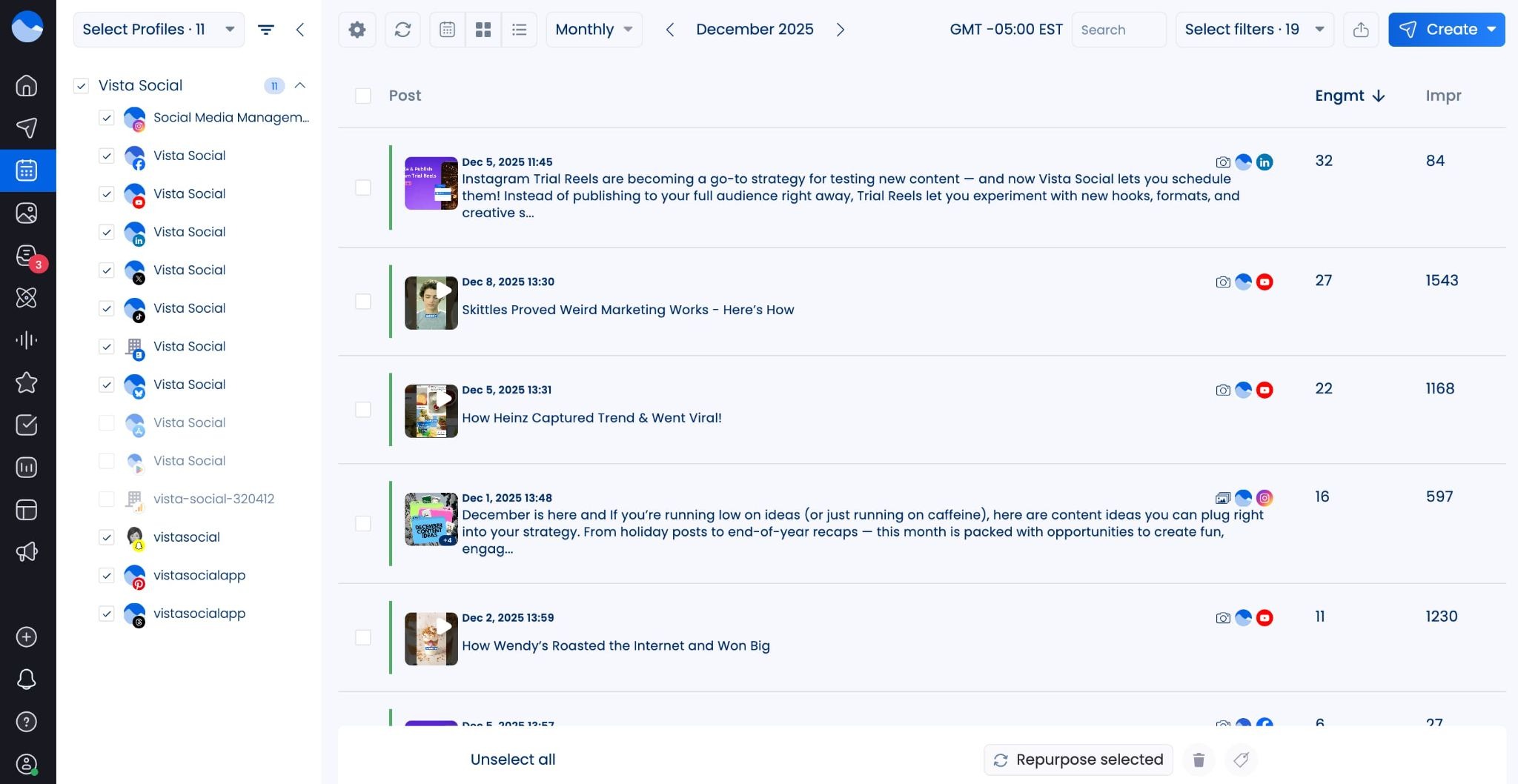Open the Monthly period dropdown
Screen dimensions: 1518x784
click(594, 30)
